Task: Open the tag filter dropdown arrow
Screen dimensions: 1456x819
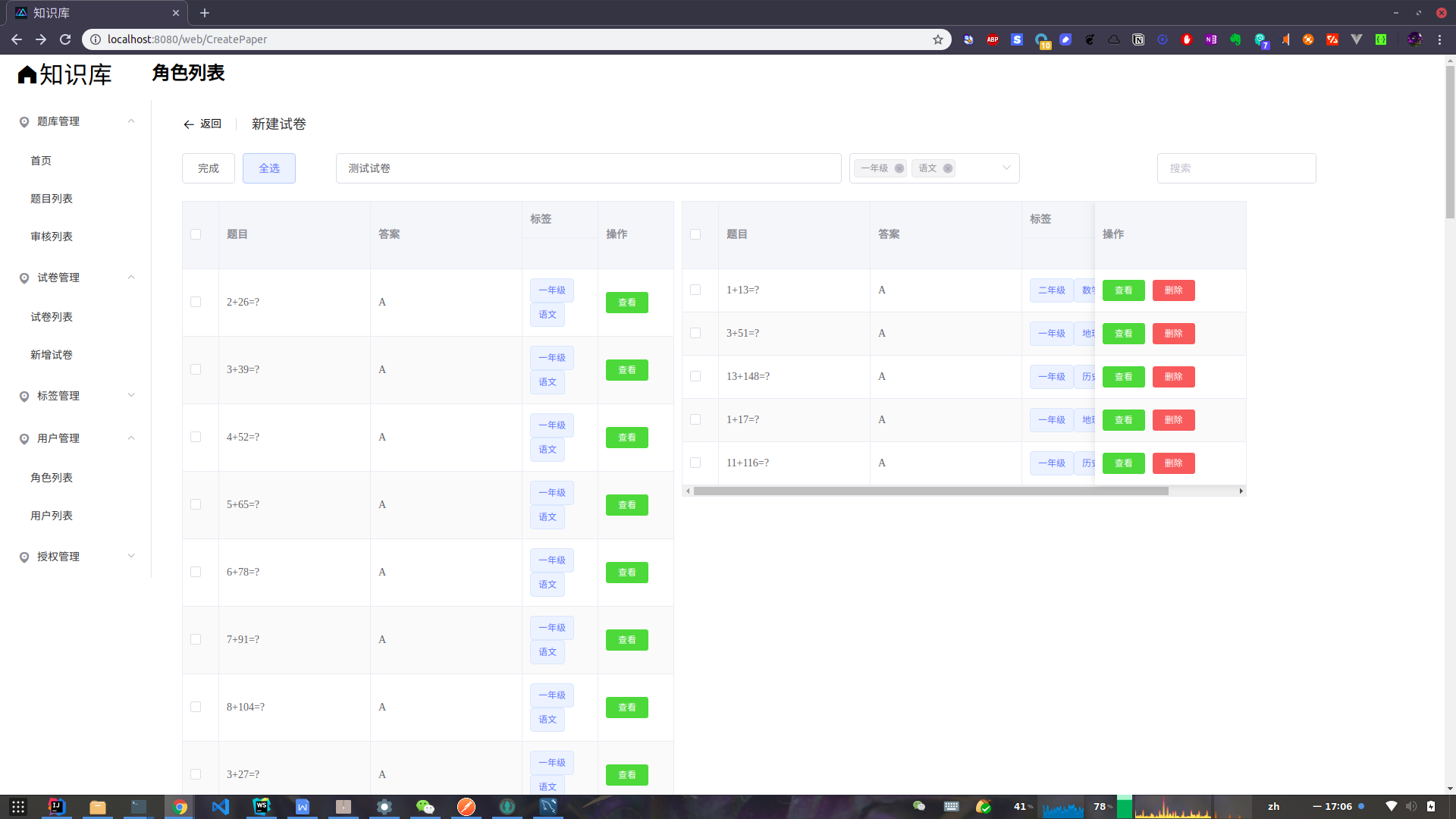Action: [1006, 168]
